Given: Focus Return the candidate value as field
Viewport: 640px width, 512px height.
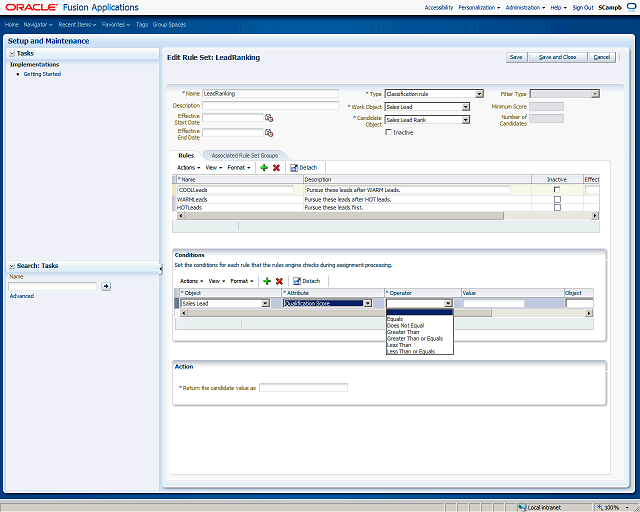Looking at the screenshot, I should point(303,387).
